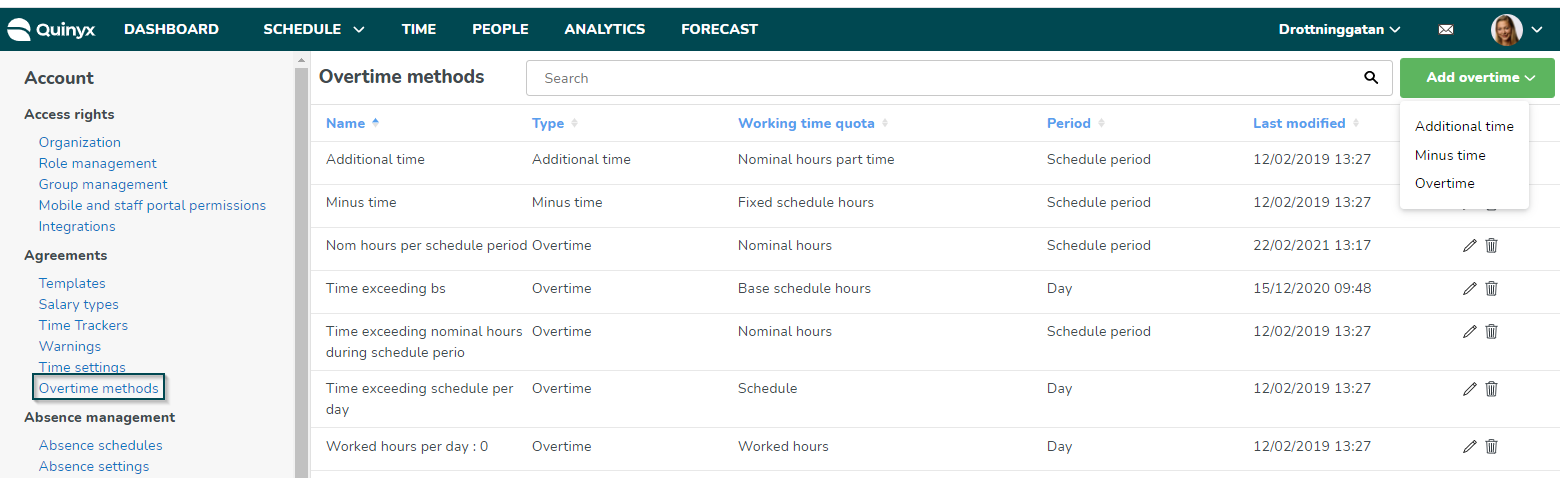
Task: Open Time Trackers link
Action: [83, 325]
